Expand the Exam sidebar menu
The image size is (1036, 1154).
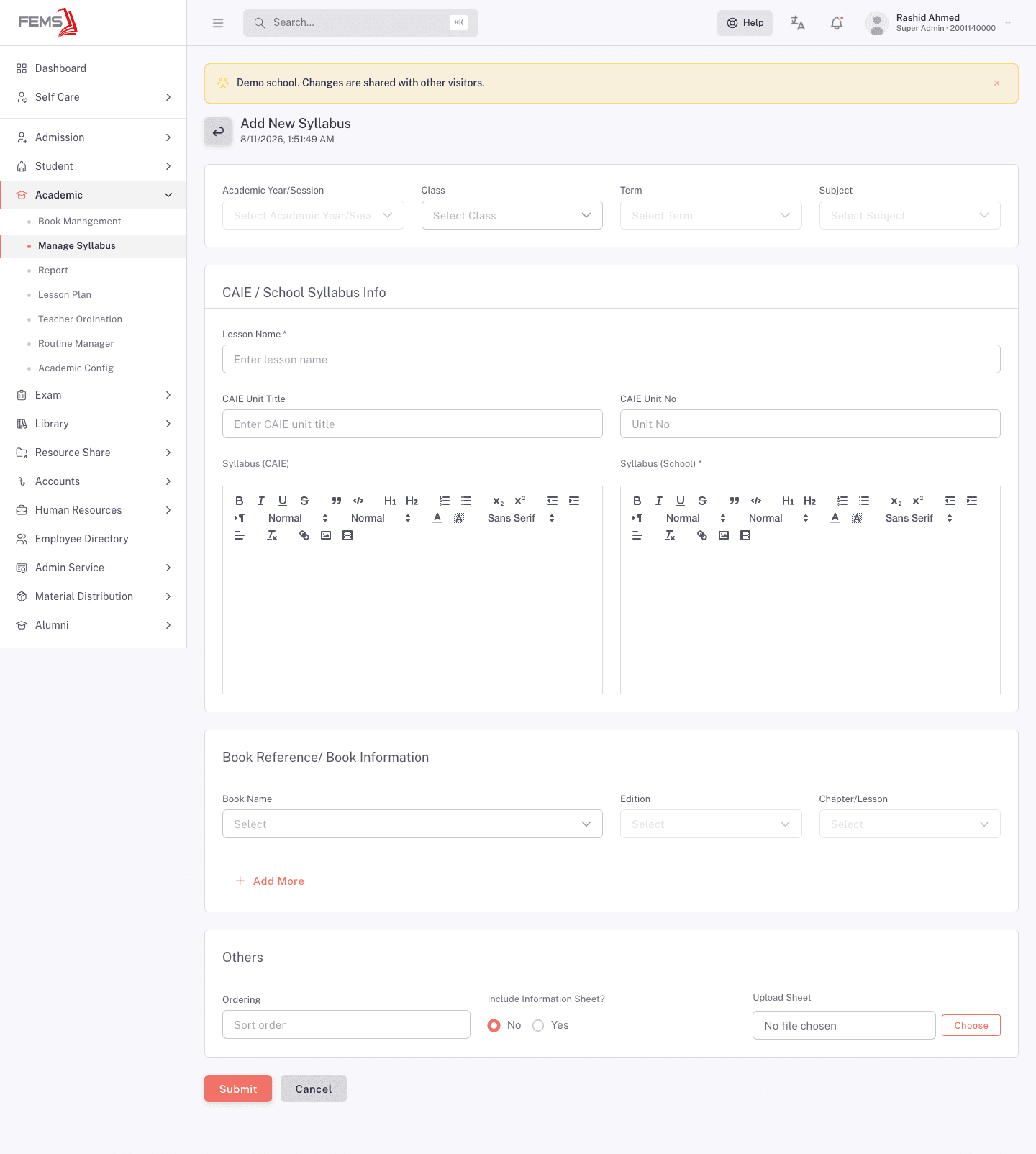click(x=94, y=395)
